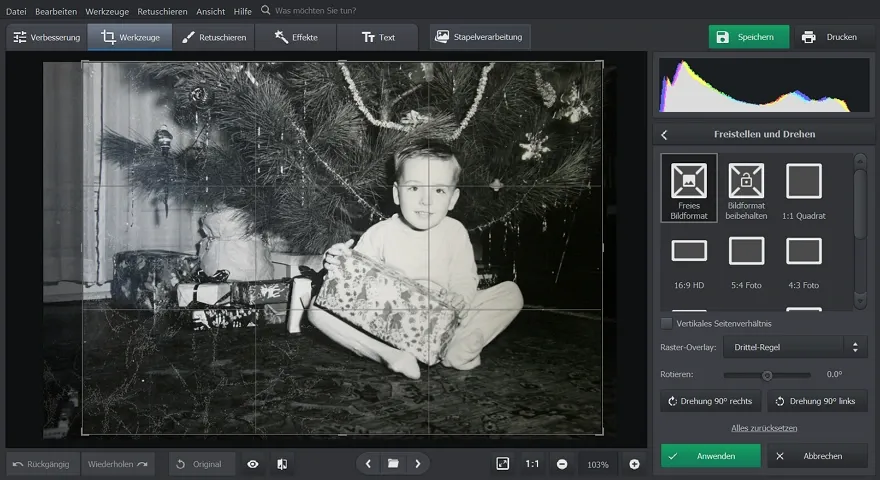Cancel cropping with Abbrechen
This screenshot has height=480, width=880.
tap(817, 456)
